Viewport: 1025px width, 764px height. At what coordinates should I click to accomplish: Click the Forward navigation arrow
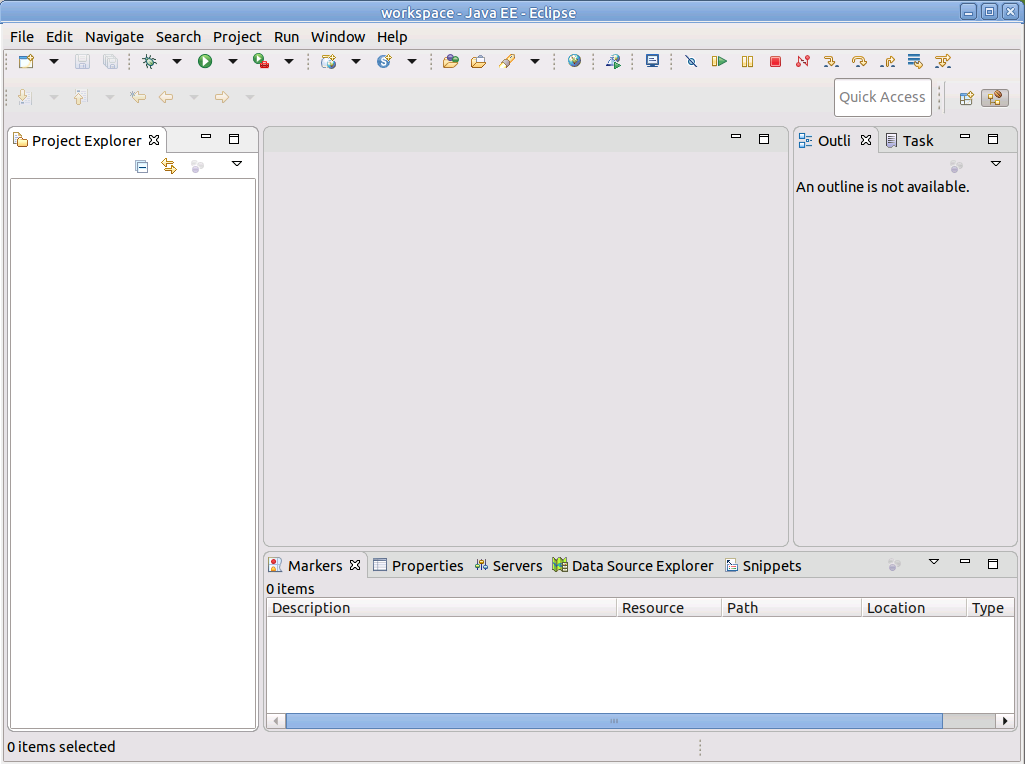coord(222,97)
